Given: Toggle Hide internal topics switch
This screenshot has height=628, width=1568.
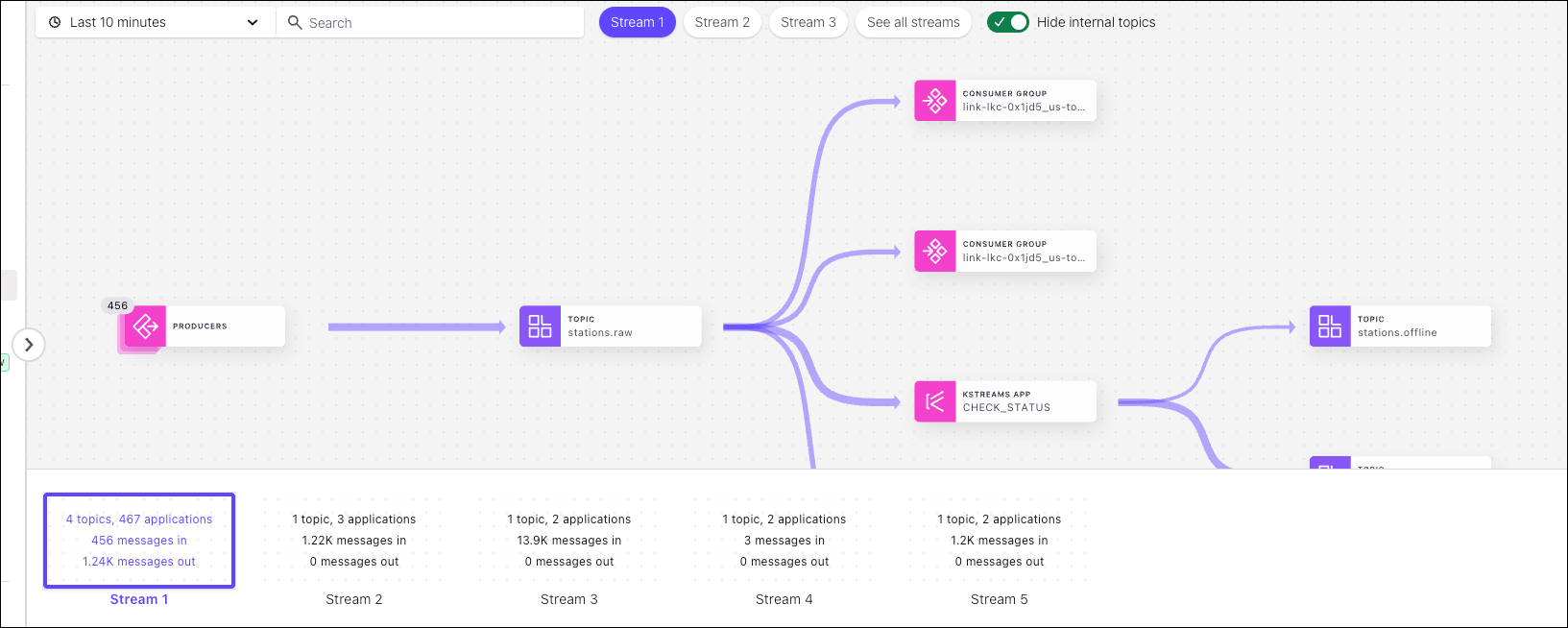Looking at the screenshot, I should (x=1007, y=22).
